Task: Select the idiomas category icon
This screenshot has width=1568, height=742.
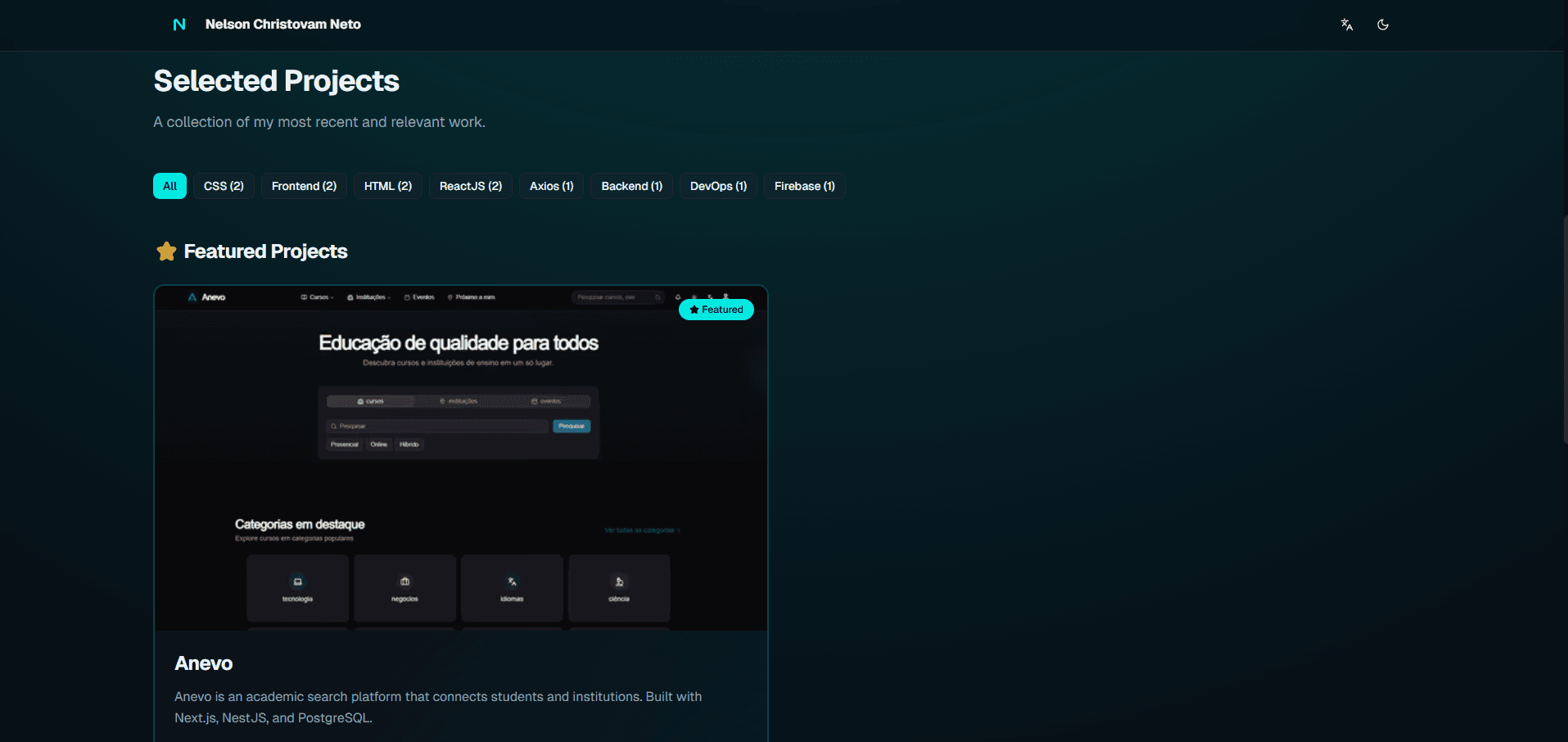Action: coord(511,582)
